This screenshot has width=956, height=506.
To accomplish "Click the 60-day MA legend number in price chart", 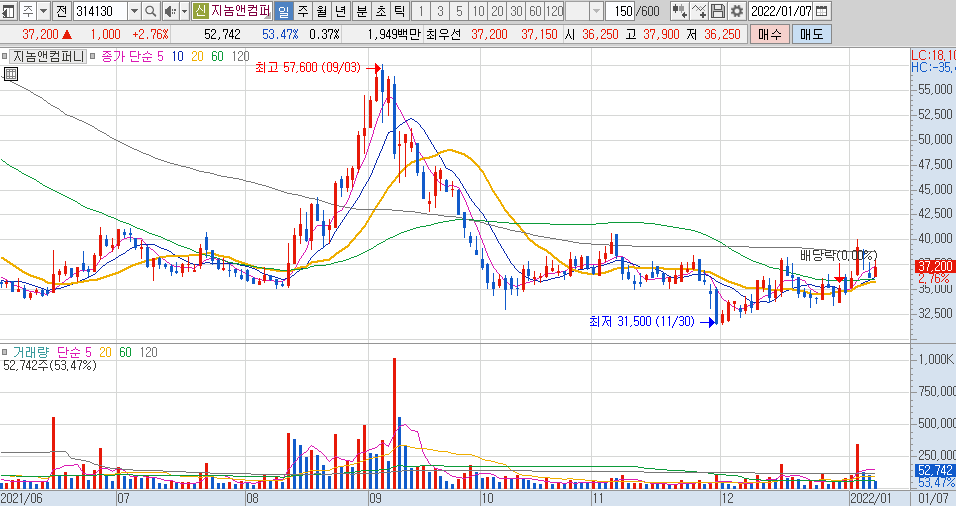I will 218,56.
